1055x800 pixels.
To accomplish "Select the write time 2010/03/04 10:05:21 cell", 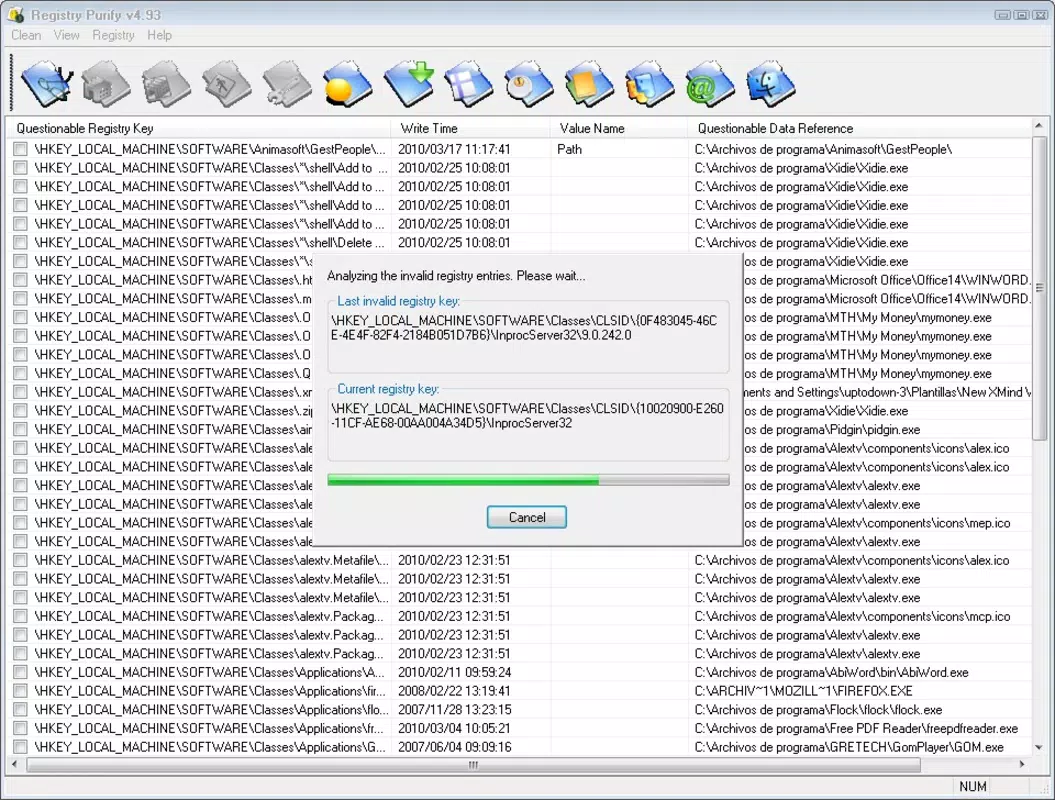I will click(x=454, y=728).
